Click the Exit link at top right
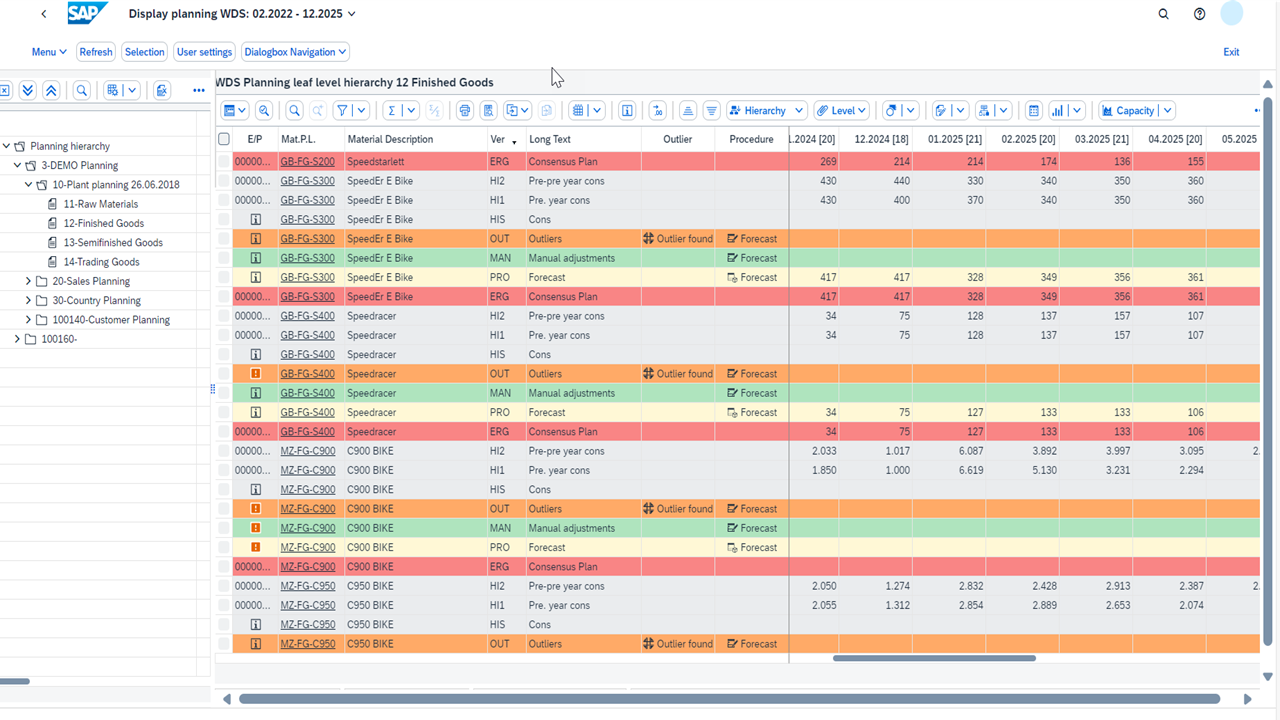 (x=1231, y=51)
